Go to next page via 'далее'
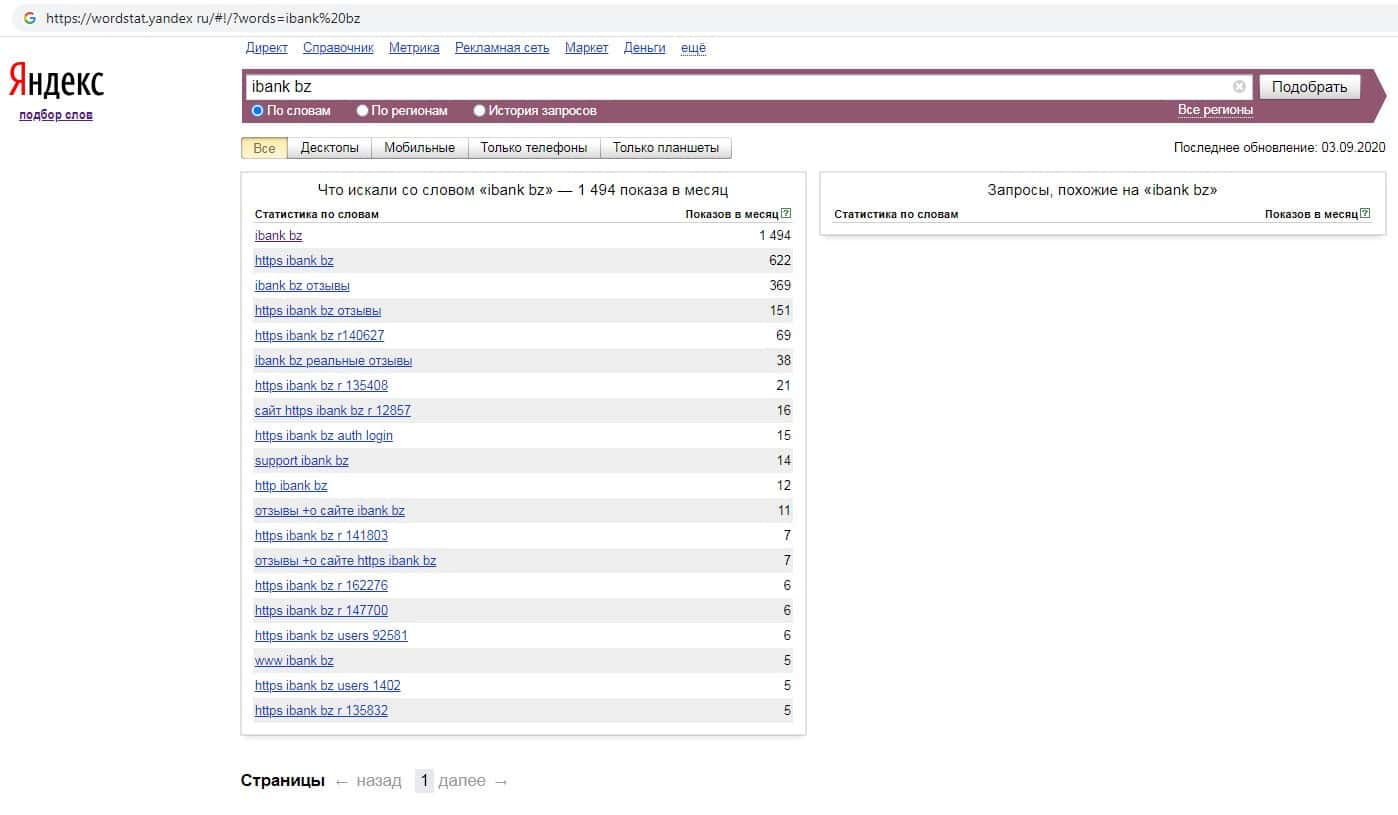This screenshot has width=1398, height=815. point(462,781)
